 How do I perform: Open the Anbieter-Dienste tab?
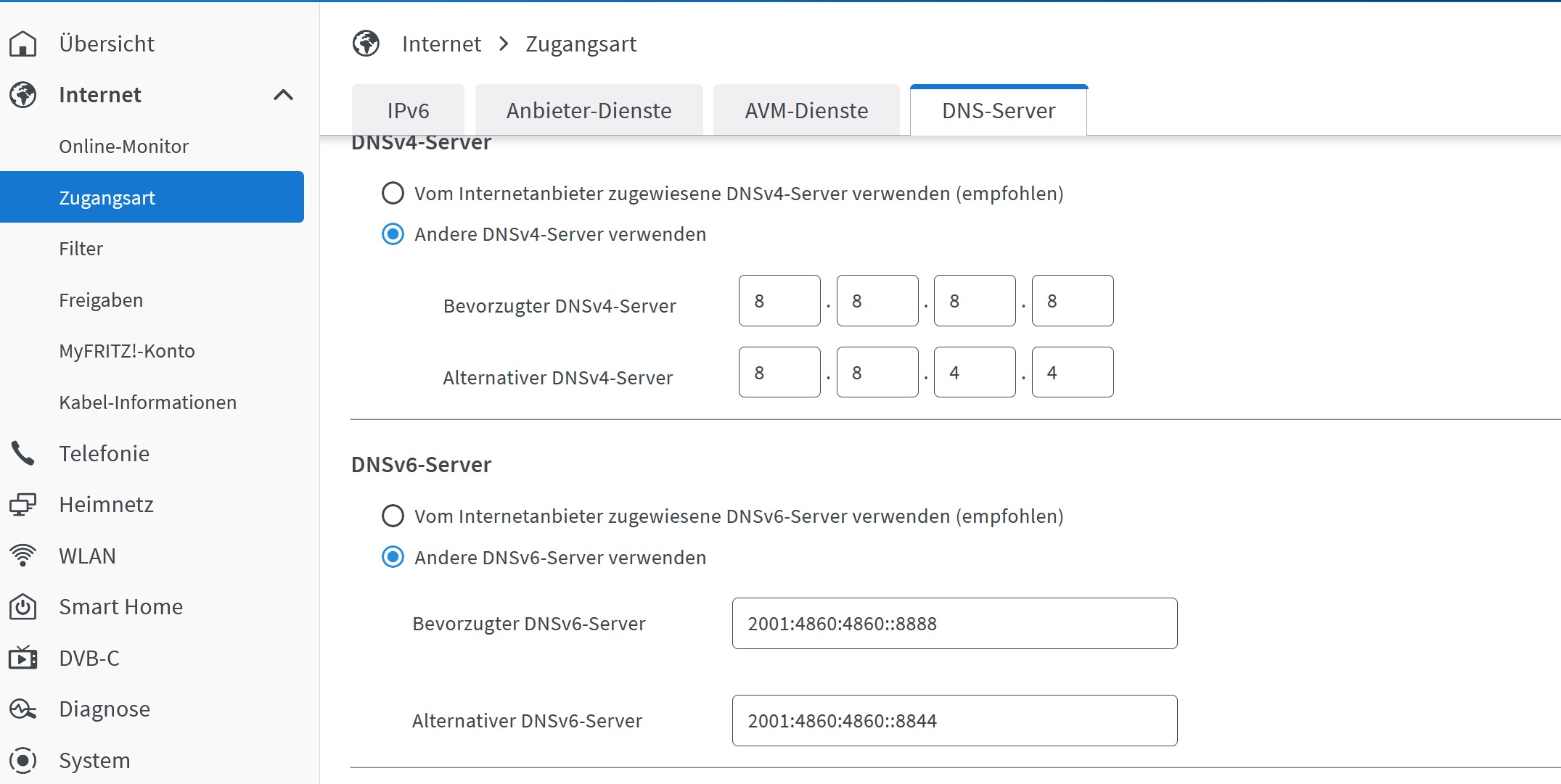(x=589, y=110)
